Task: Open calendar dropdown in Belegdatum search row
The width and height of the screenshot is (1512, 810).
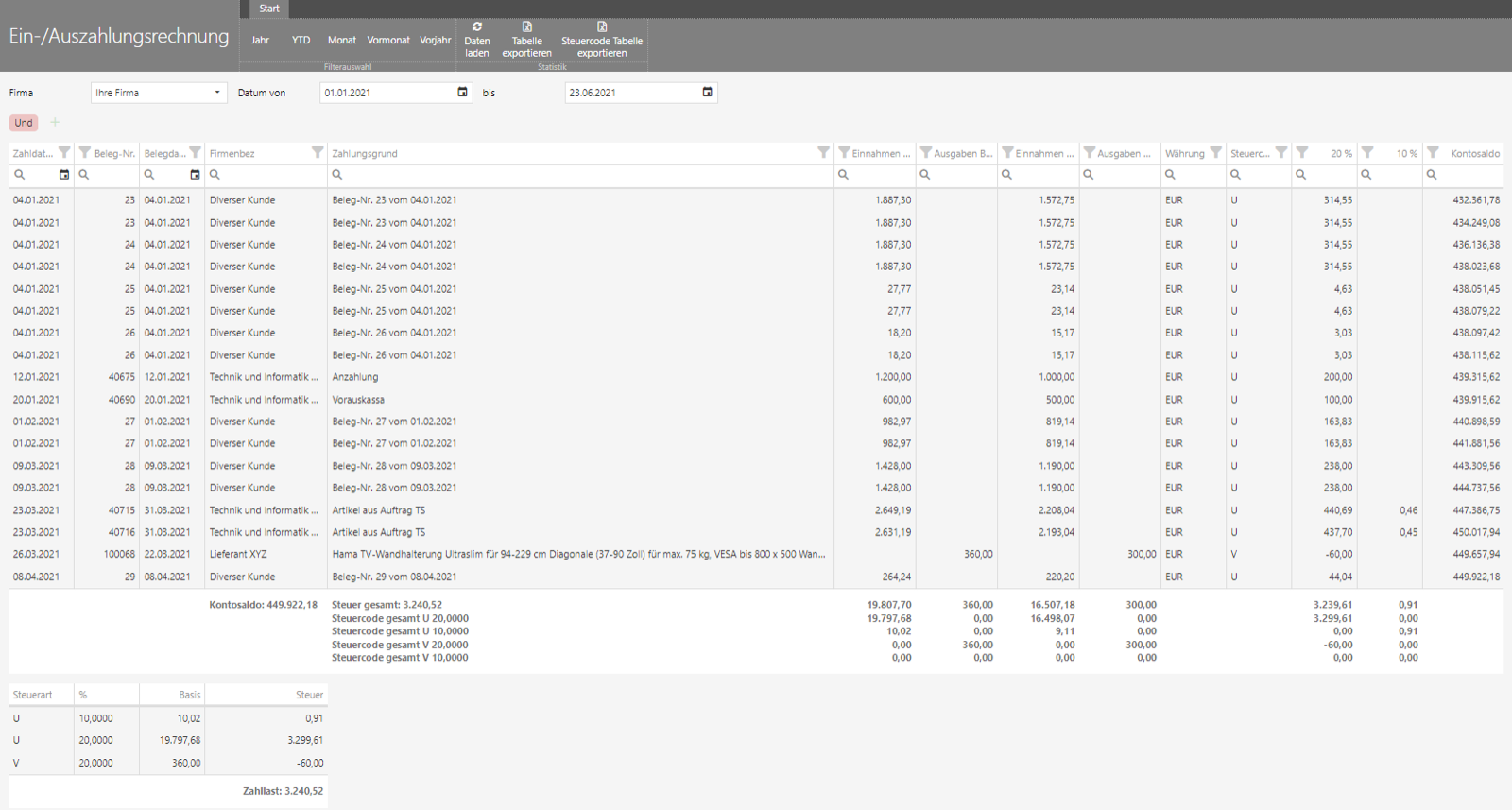Action: pyautogui.click(x=195, y=174)
